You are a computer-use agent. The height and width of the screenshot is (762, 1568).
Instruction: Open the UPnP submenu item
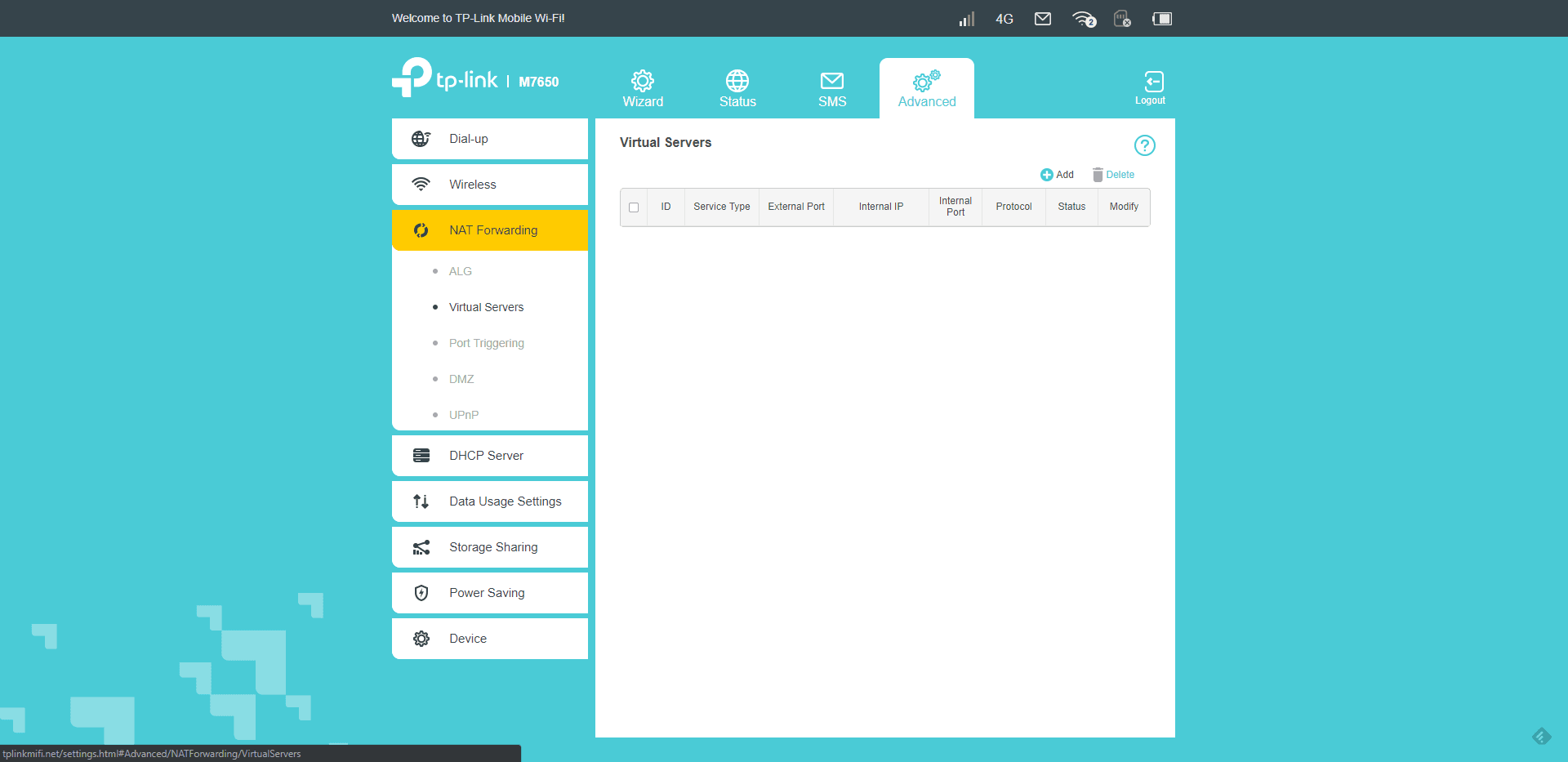[x=464, y=415]
